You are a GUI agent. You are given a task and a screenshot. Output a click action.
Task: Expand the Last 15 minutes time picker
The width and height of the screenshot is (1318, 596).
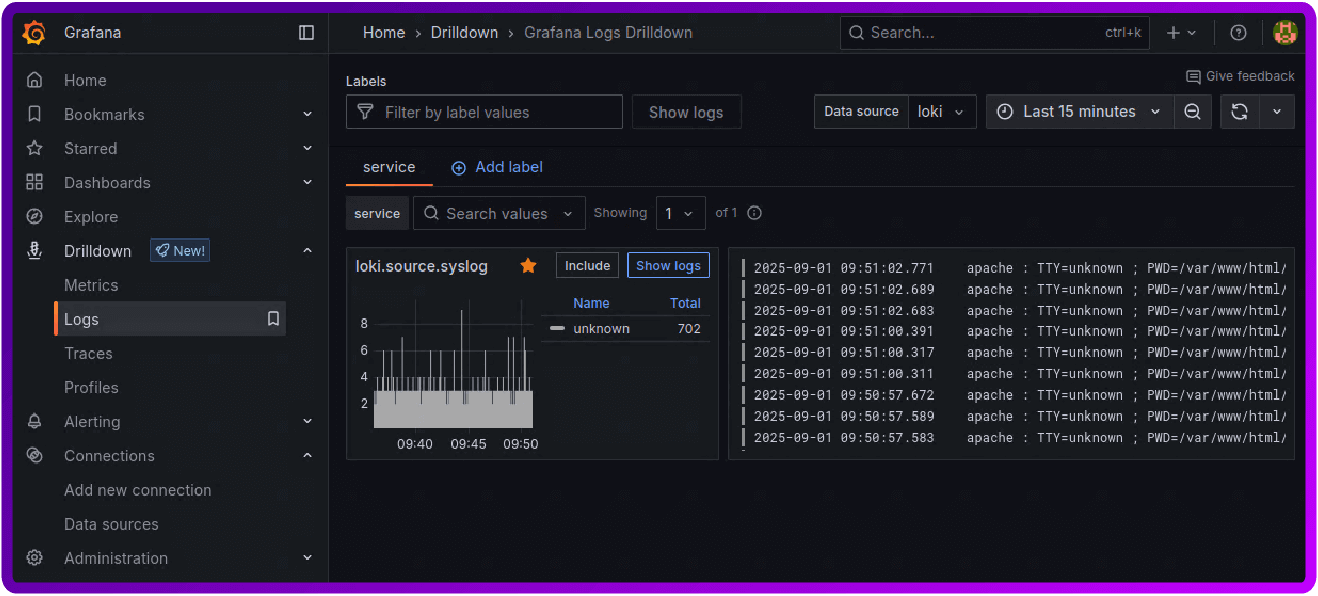pos(1079,111)
